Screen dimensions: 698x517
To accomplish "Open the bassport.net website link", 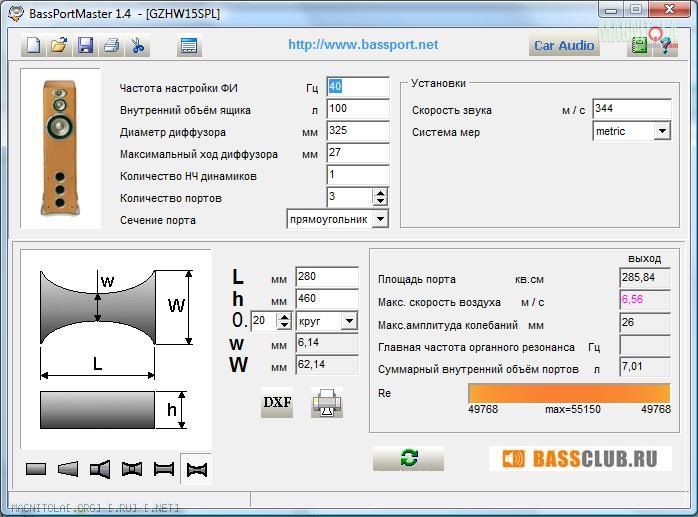I will pyautogui.click(x=363, y=45).
